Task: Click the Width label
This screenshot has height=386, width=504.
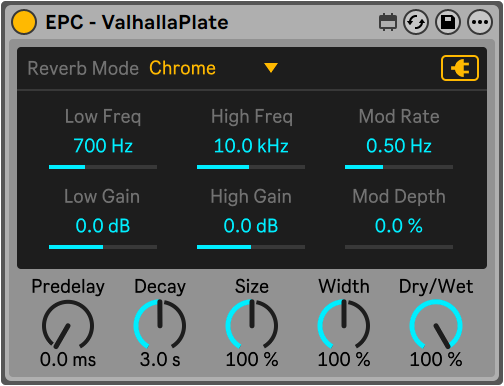Action: 344,286
